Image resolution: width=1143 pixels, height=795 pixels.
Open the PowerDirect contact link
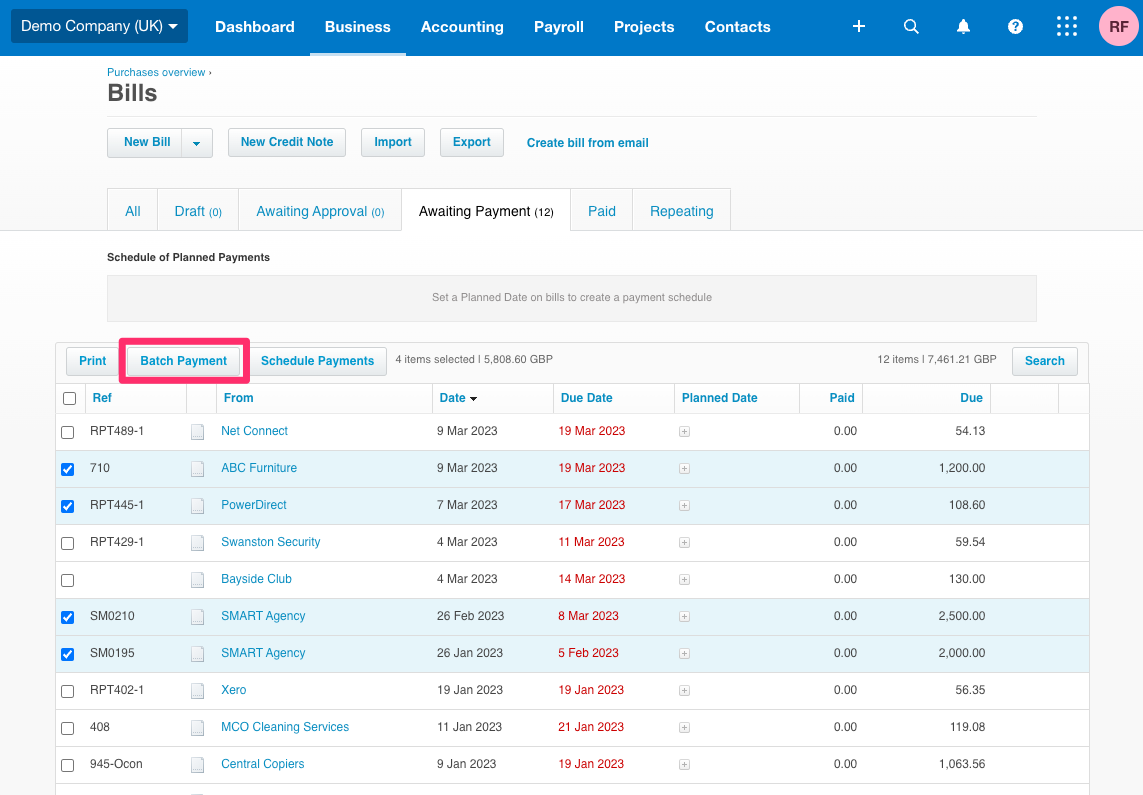tap(253, 505)
